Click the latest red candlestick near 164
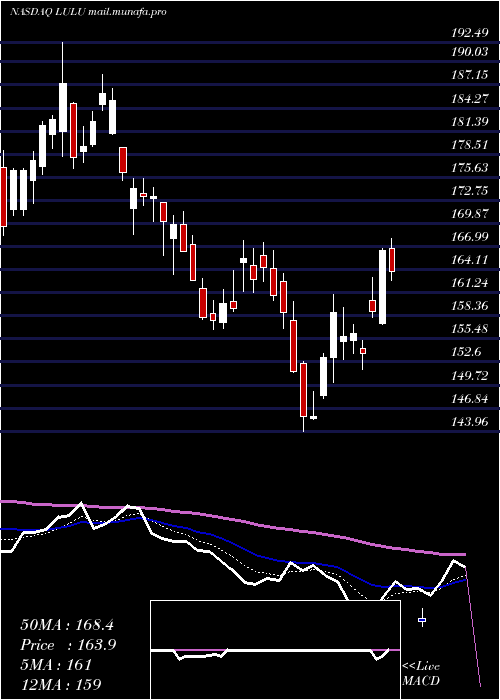Screen dimensions: 500x700 coord(392,260)
